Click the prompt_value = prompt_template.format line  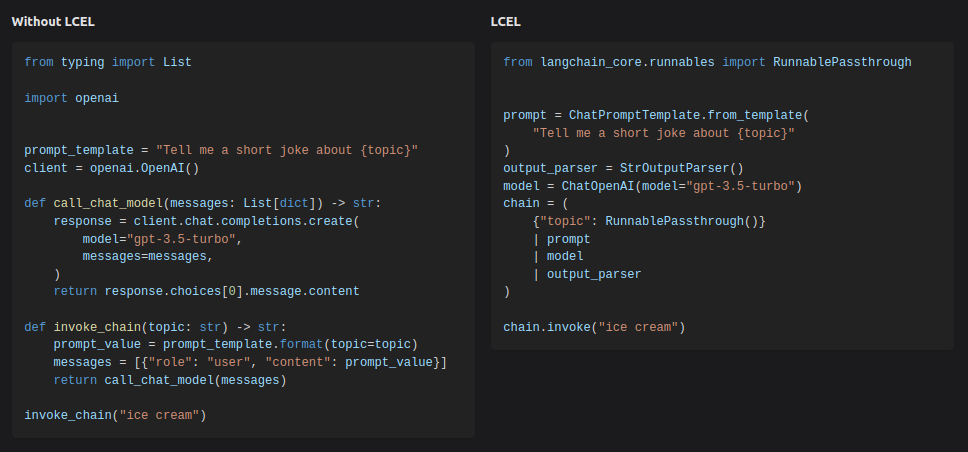click(236, 345)
